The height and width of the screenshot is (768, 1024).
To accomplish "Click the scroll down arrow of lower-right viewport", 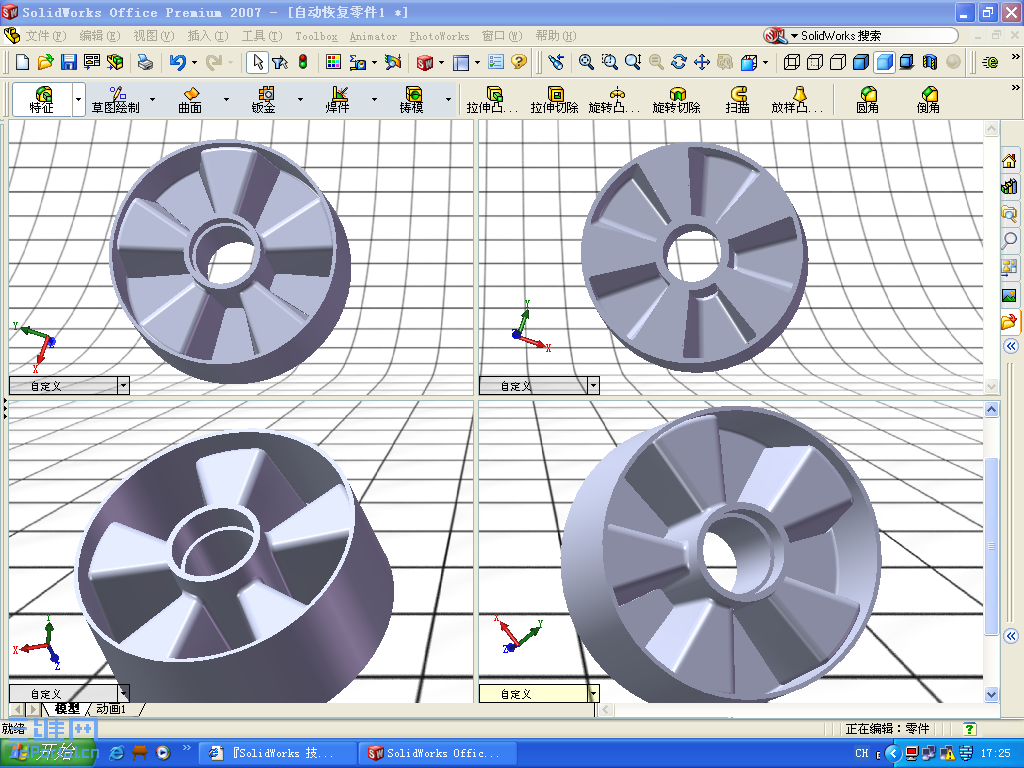I will [x=991, y=694].
